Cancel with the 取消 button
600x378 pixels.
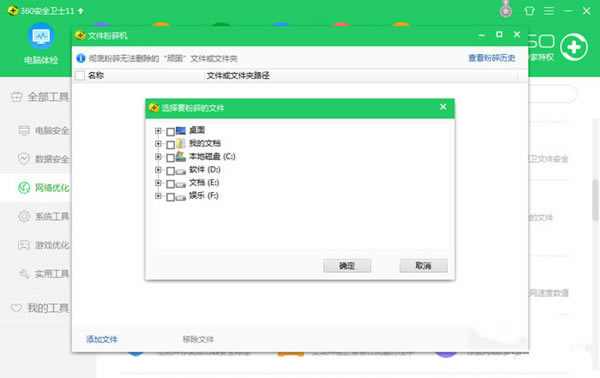click(x=424, y=266)
